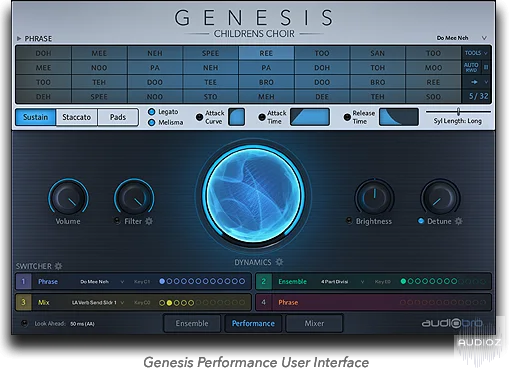
Task: Toggle the Release Time enable button
Action: point(347,117)
